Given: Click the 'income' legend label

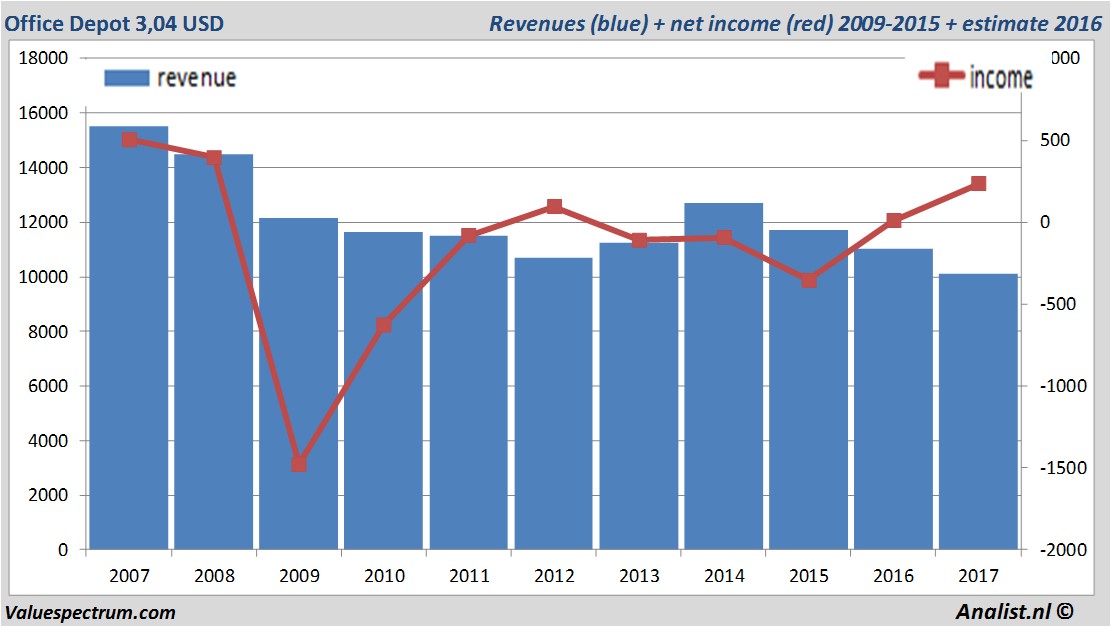Looking at the screenshot, I should (x=1001, y=77).
